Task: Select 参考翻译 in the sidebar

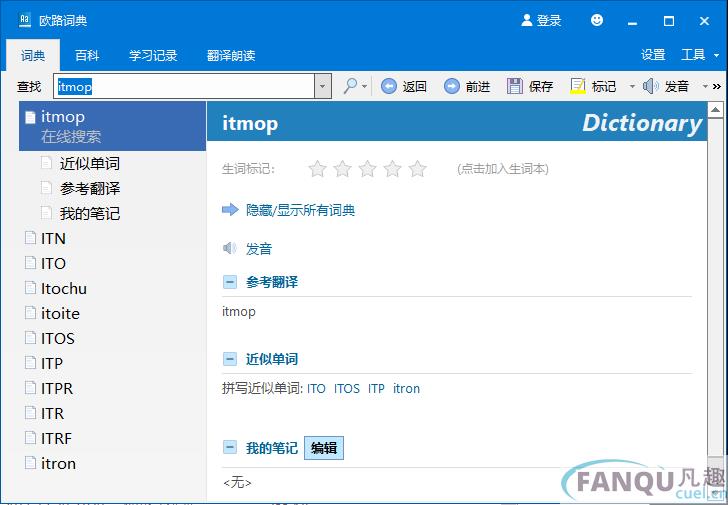Action: 90,188
